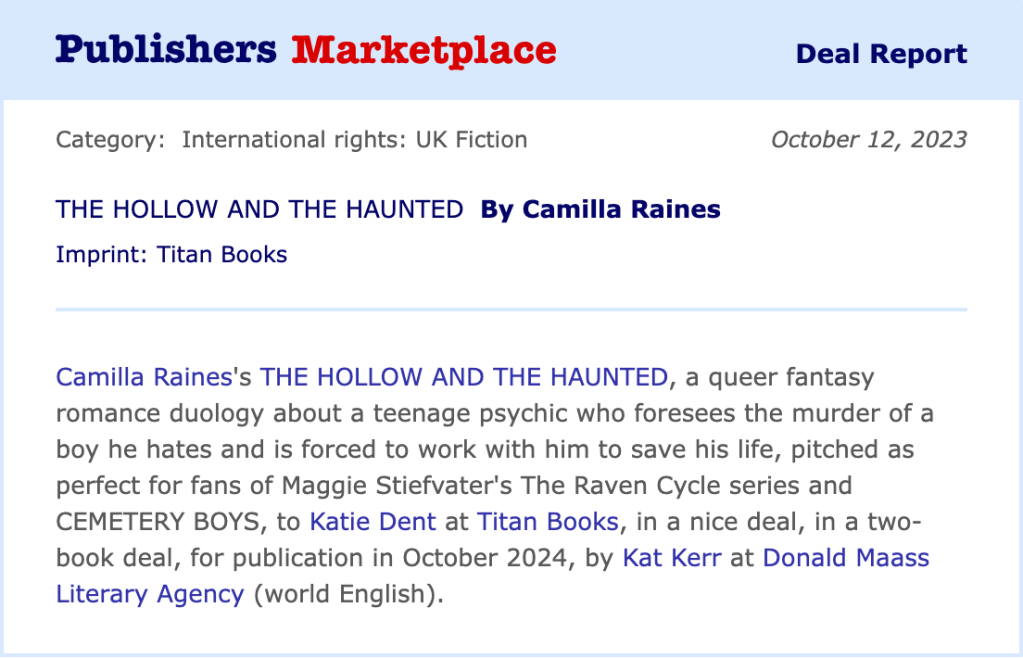Click the October 12, 2023 date
The height and width of the screenshot is (658, 1023).
pyautogui.click(x=868, y=140)
